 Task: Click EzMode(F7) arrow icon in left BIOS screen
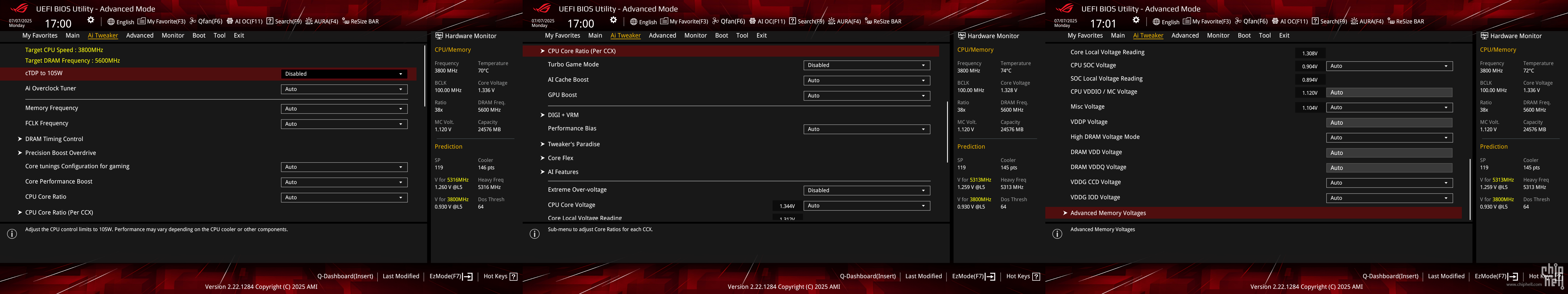[x=467, y=276]
